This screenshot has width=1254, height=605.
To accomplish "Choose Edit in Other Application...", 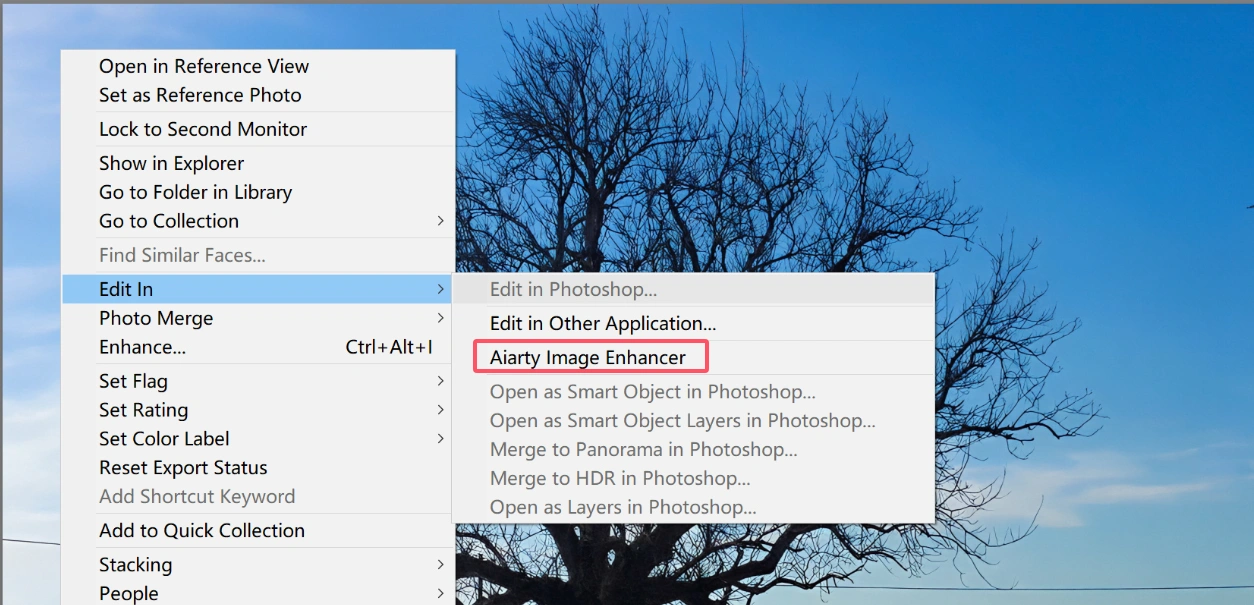I will click(x=693, y=324).
